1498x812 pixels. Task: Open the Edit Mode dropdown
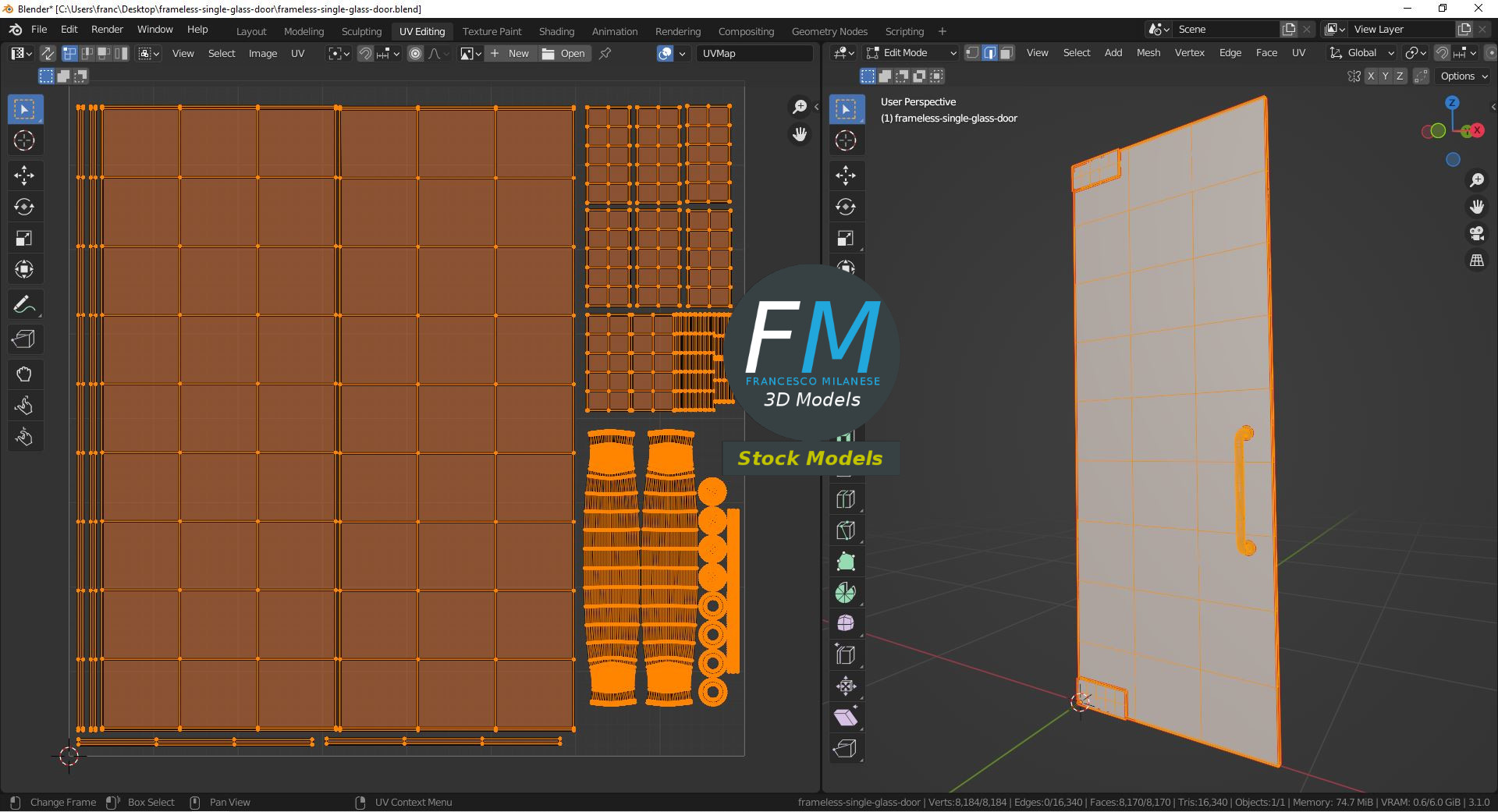point(911,53)
